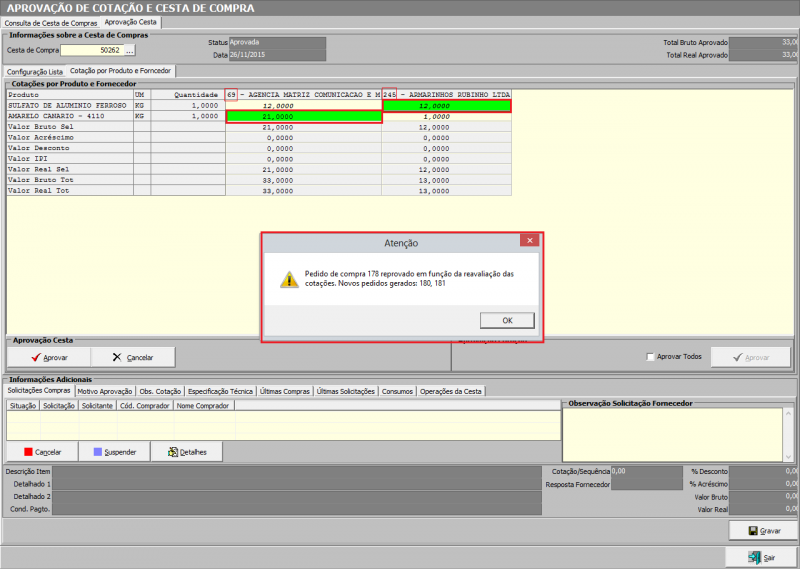
Task: Open Detalhes of the solicitation
Action: 187,452
